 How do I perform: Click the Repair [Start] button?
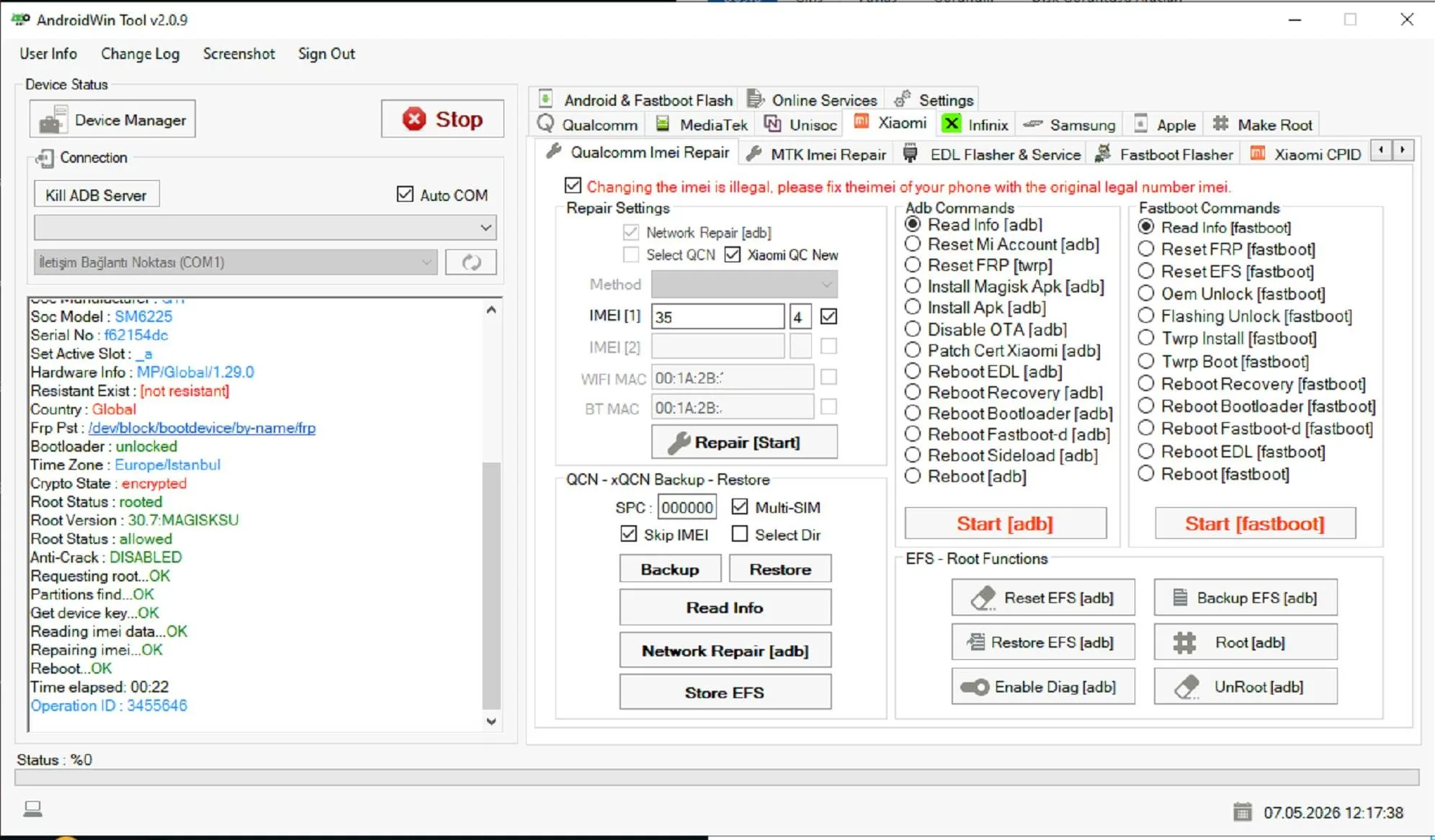(744, 442)
